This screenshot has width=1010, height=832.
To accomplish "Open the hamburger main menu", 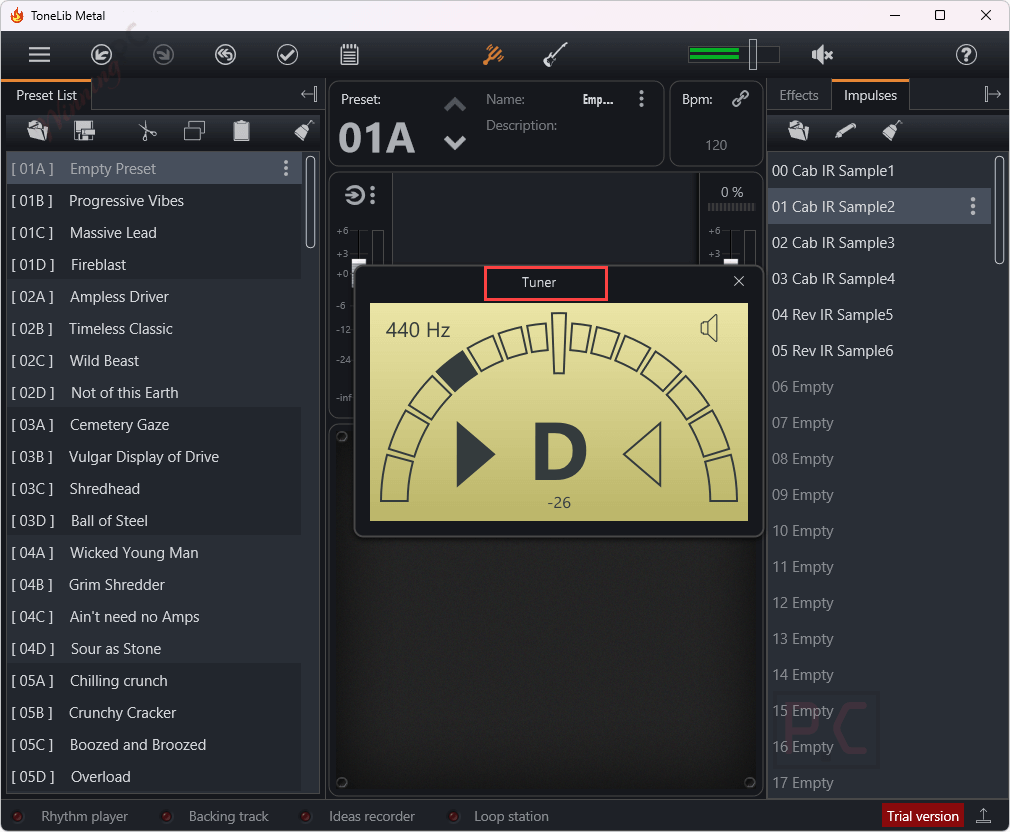I will tap(39, 55).
